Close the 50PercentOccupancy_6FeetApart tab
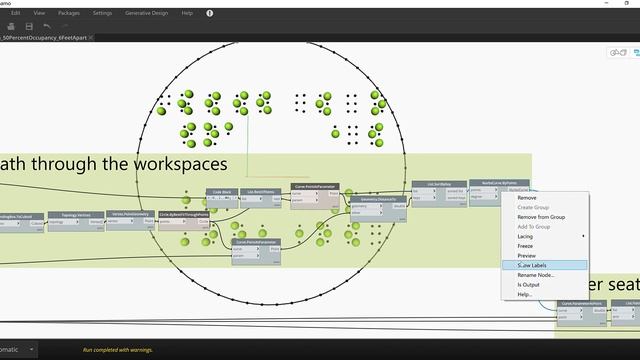The width and height of the screenshot is (640, 360). click(x=91, y=38)
